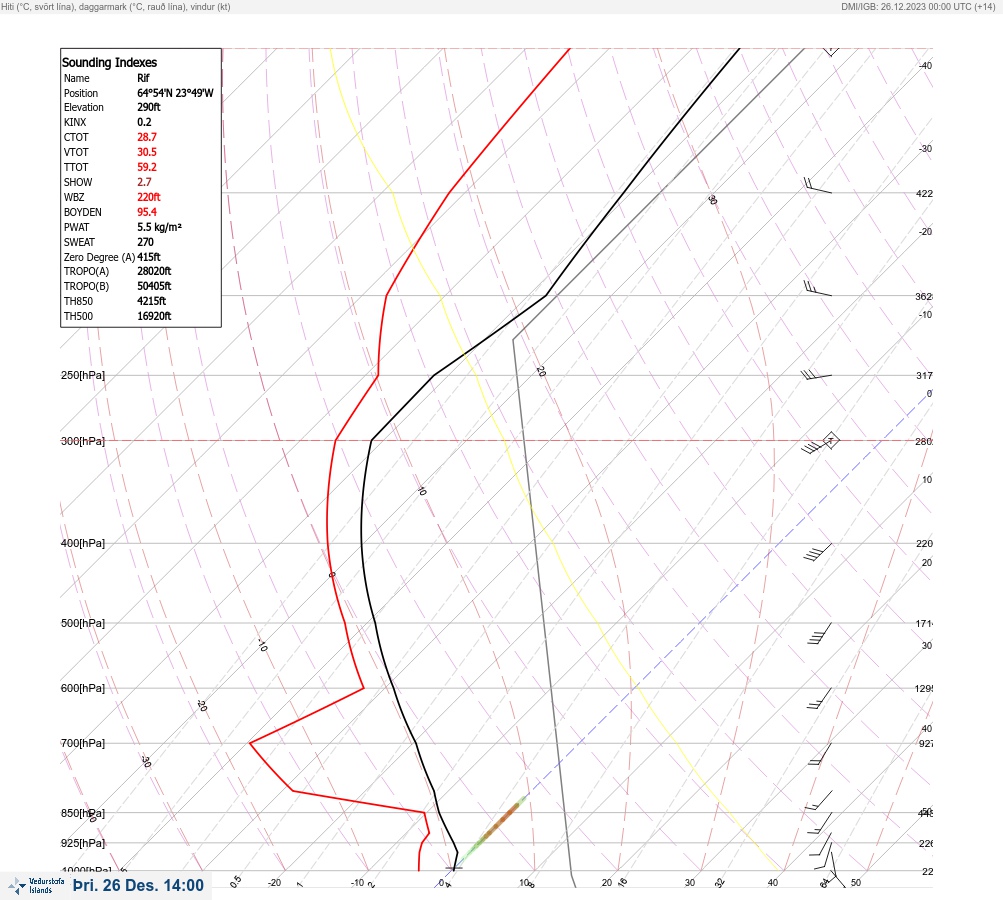Image resolution: width=1003 pixels, height=900 pixels.
Task: Click Zero Degree (A) value '415ft'
Action: (x=148, y=257)
